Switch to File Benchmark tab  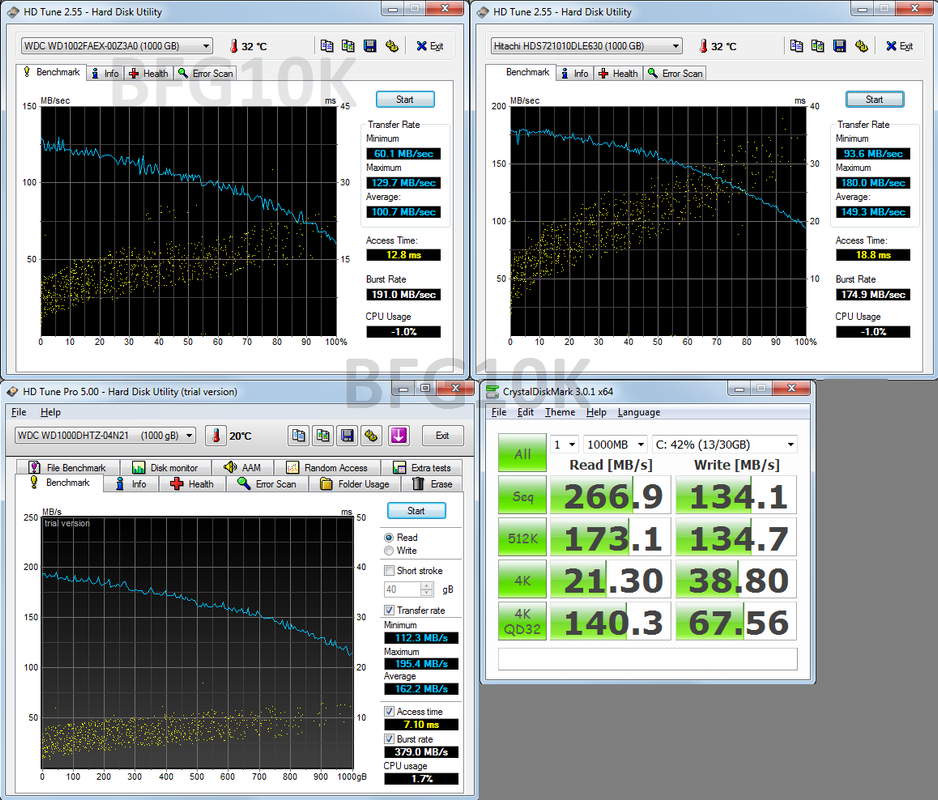[x=68, y=467]
